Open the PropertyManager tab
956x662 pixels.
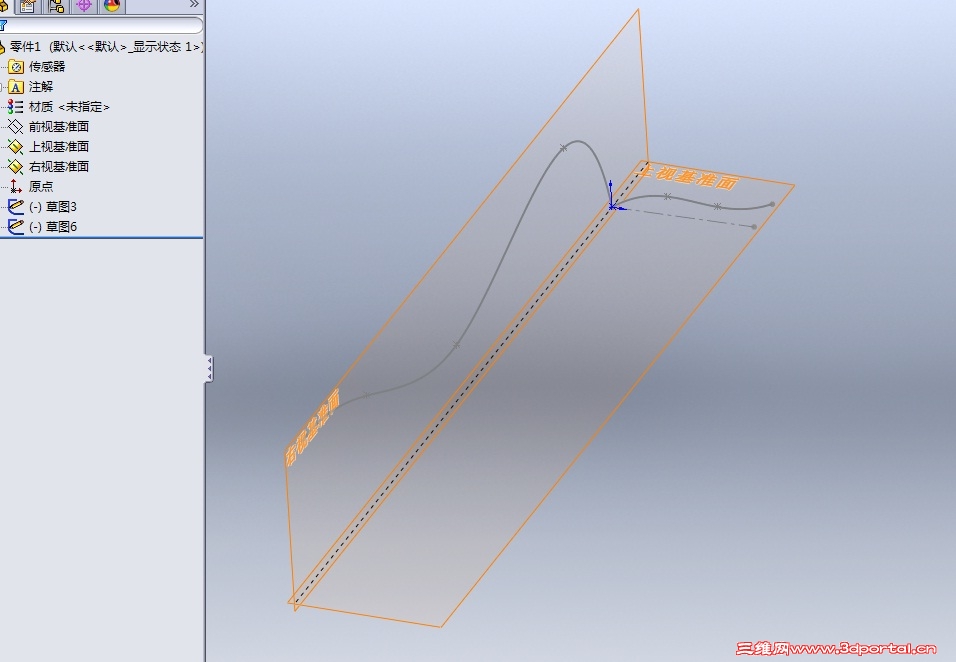pyautogui.click(x=27, y=6)
